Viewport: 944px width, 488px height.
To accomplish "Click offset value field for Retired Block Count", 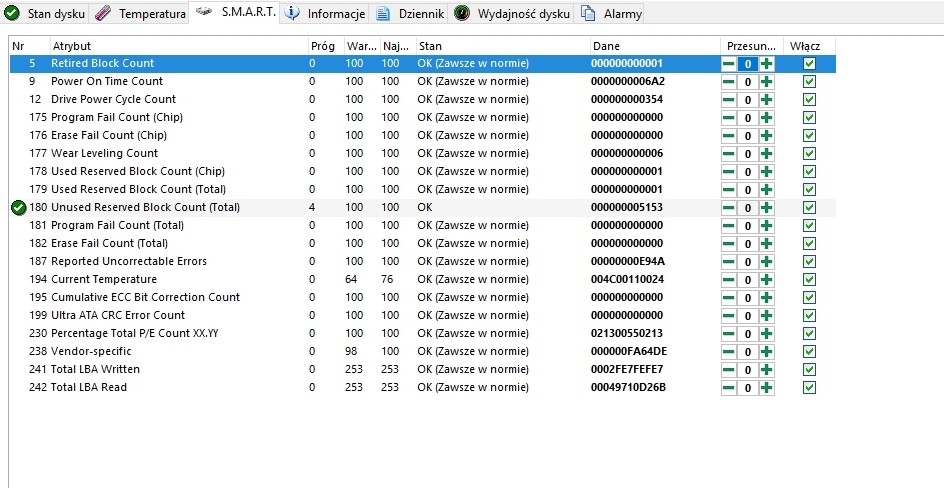I will coord(748,64).
